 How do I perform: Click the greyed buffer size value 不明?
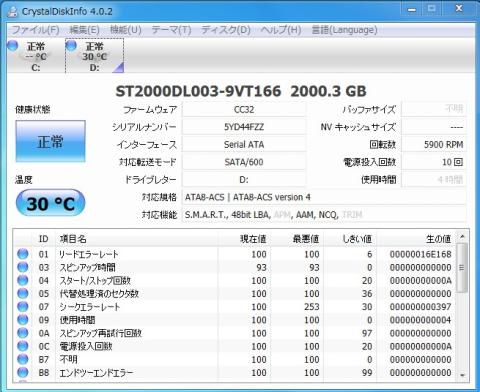pos(434,109)
